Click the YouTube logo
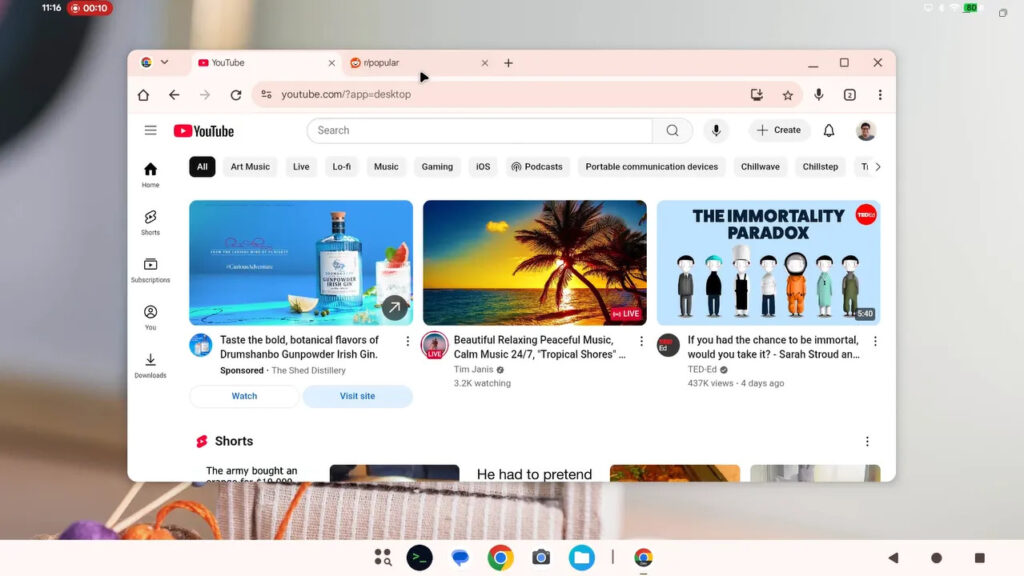Screen dimensions: 1024x576 point(203,130)
